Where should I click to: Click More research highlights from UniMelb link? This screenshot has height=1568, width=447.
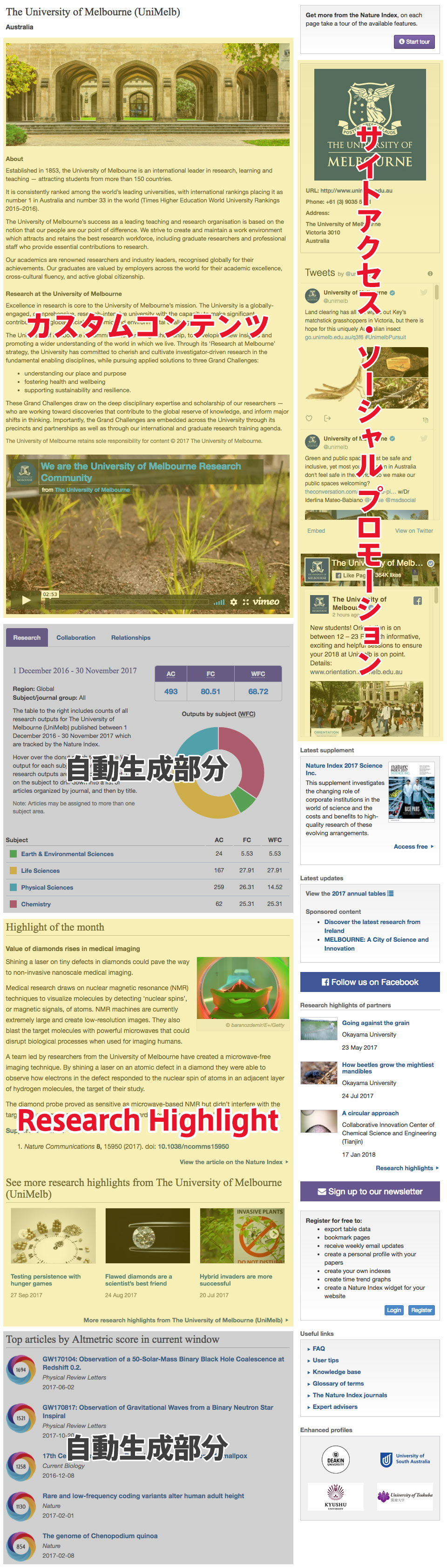pos(186,1320)
